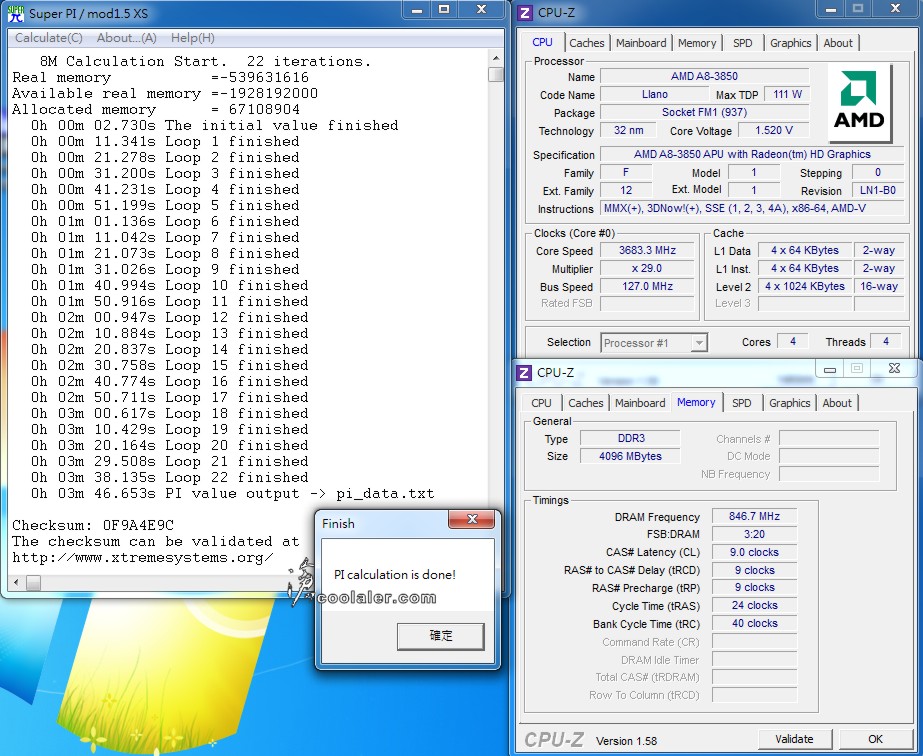Click the http://www.xtremesystems.org/ URL text

(142, 558)
